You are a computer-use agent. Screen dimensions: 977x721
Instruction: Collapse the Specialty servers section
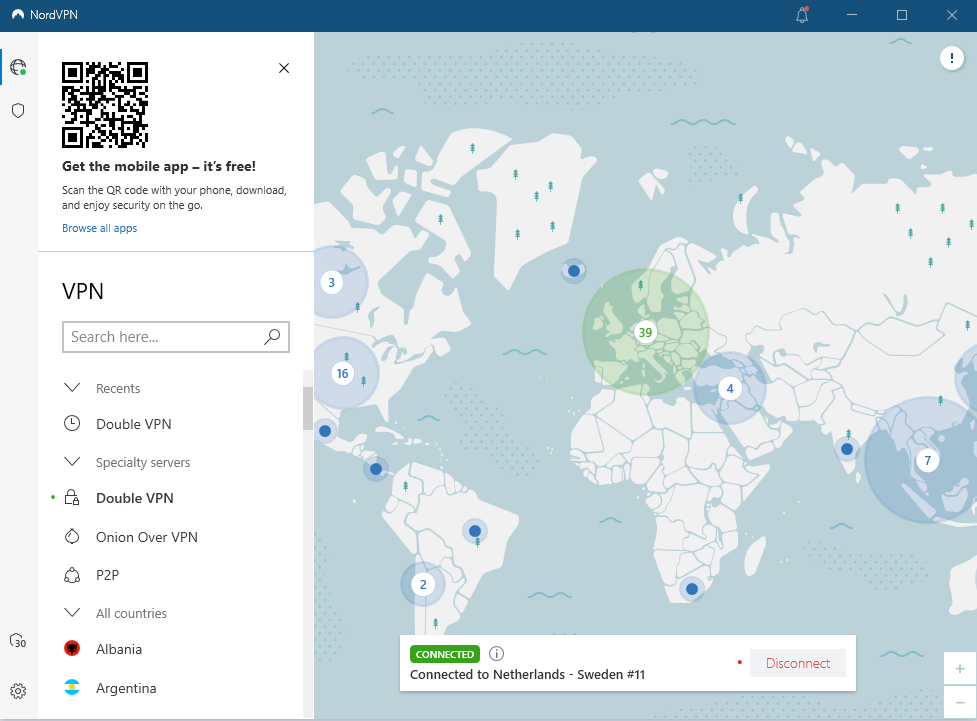71,461
